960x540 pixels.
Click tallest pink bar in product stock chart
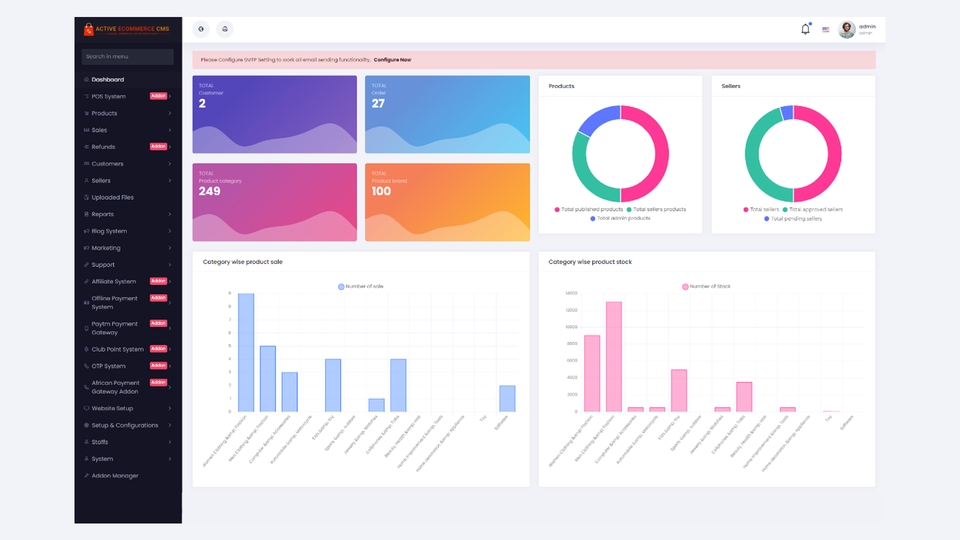[x=614, y=356]
